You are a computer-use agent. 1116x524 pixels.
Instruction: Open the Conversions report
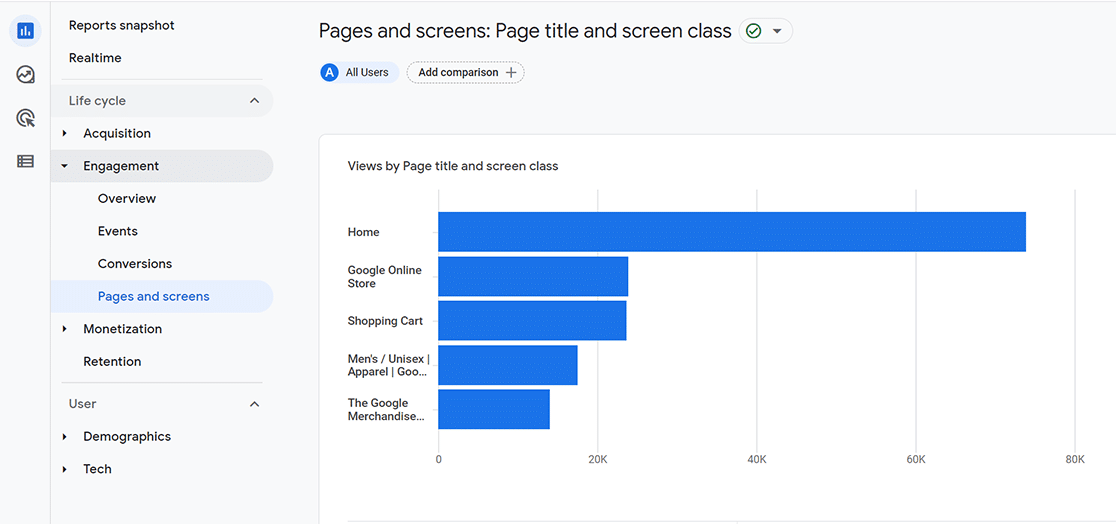[x=135, y=264]
